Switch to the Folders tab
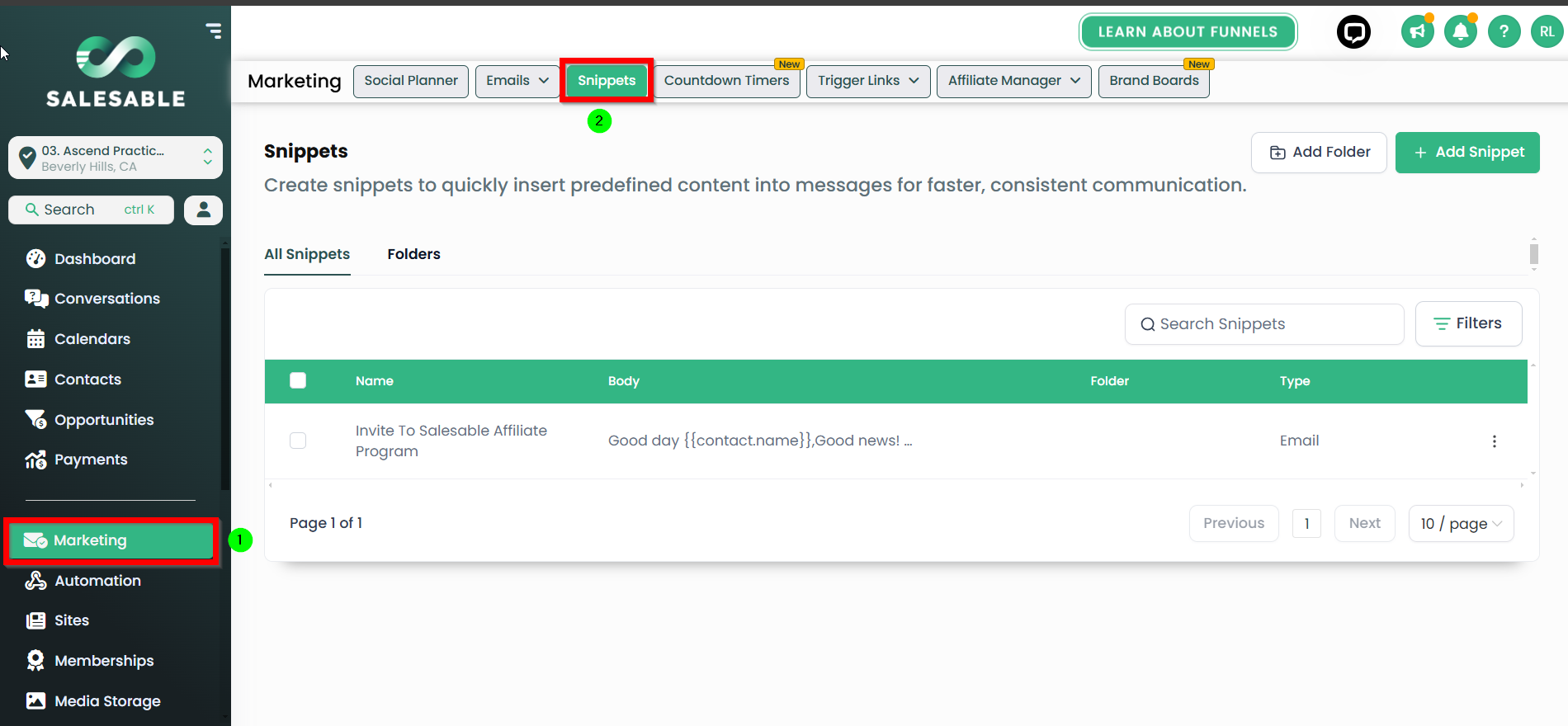 pyautogui.click(x=413, y=254)
